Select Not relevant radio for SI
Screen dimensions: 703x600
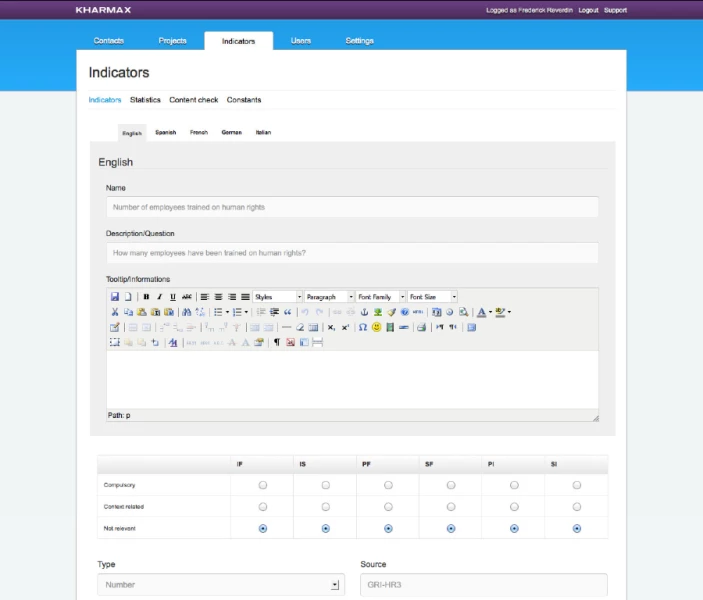tap(576, 528)
